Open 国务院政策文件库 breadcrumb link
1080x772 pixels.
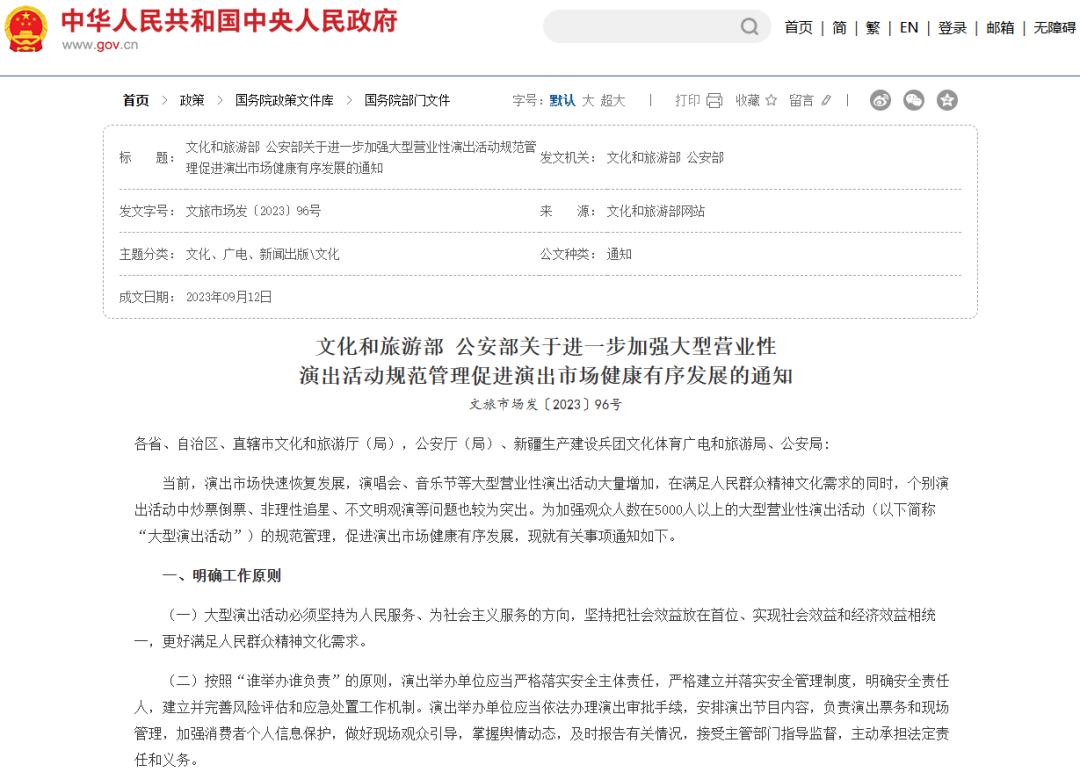click(284, 101)
